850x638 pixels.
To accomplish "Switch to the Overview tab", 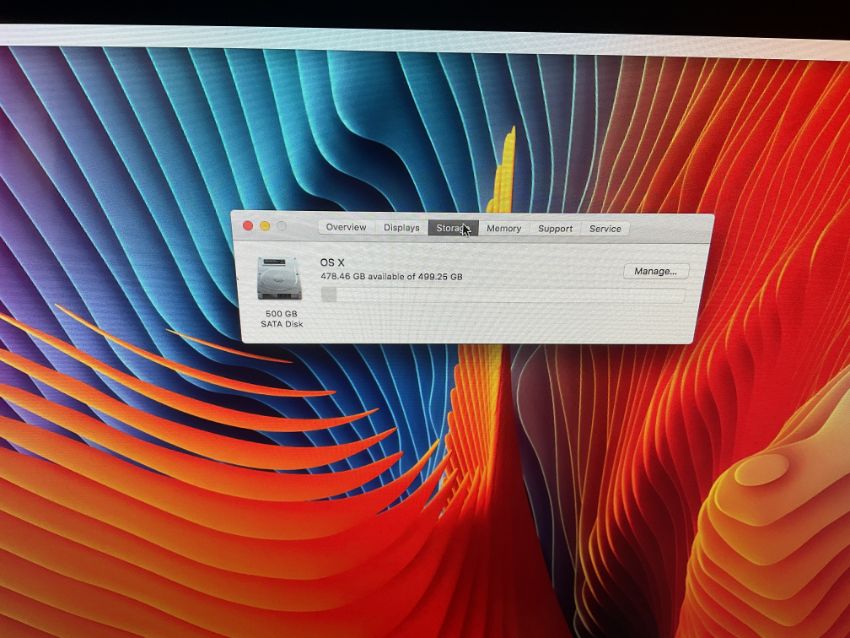I will (x=346, y=227).
